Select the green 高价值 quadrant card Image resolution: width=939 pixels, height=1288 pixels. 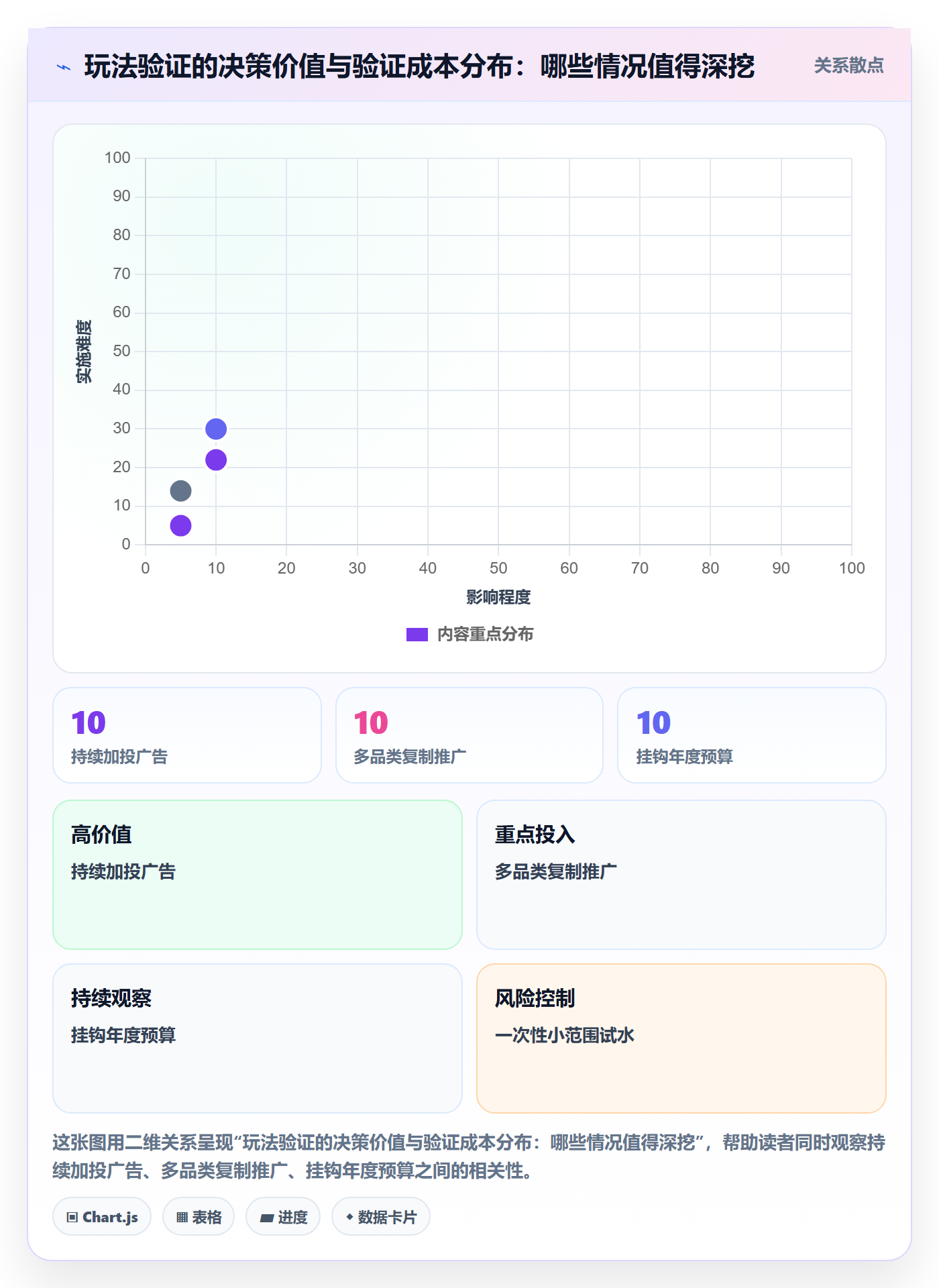point(258,874)
